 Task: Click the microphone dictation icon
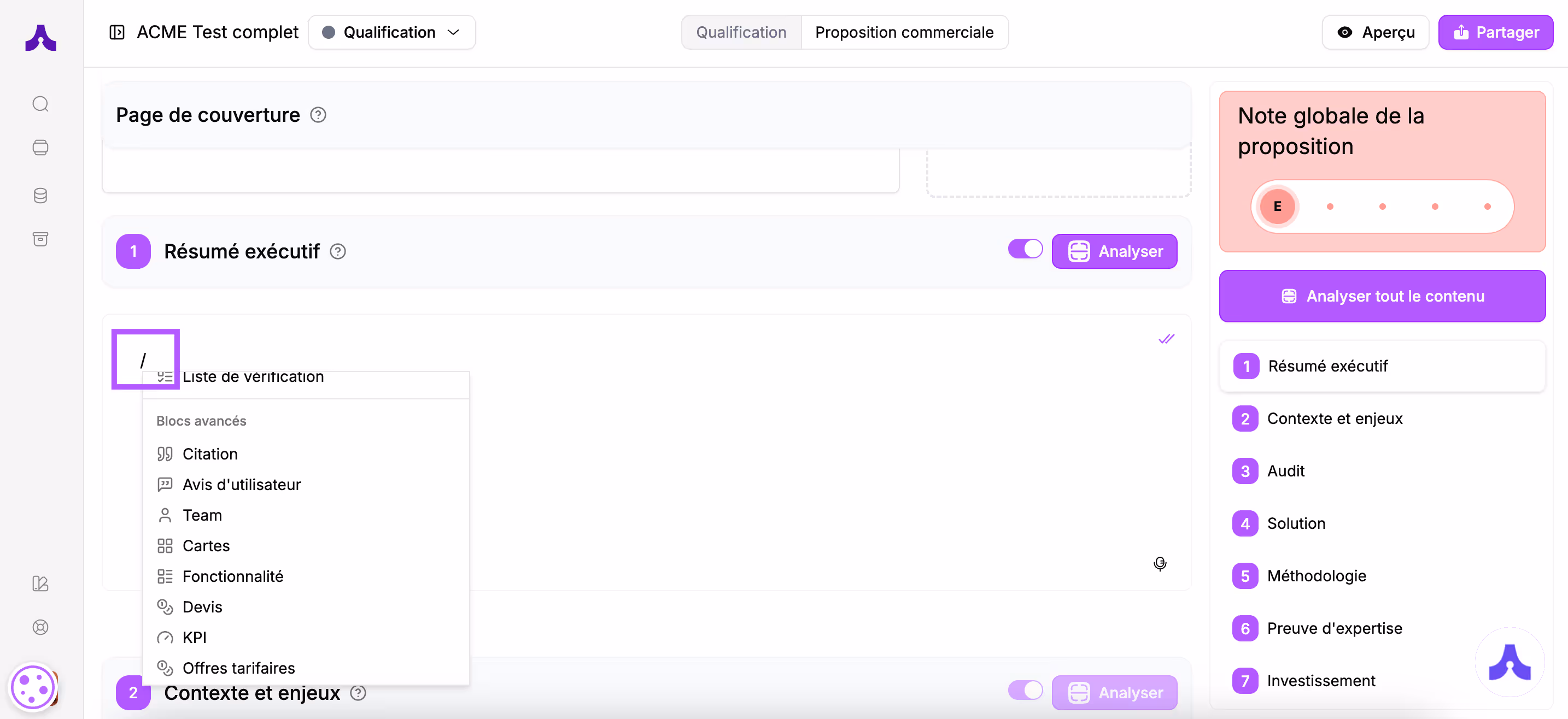1160,564
